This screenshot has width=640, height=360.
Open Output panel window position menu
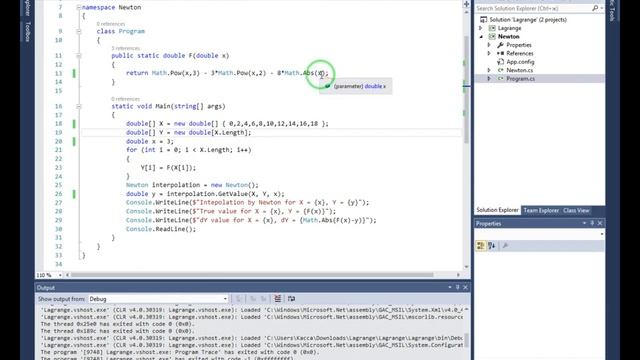click(x=450, y=287)
